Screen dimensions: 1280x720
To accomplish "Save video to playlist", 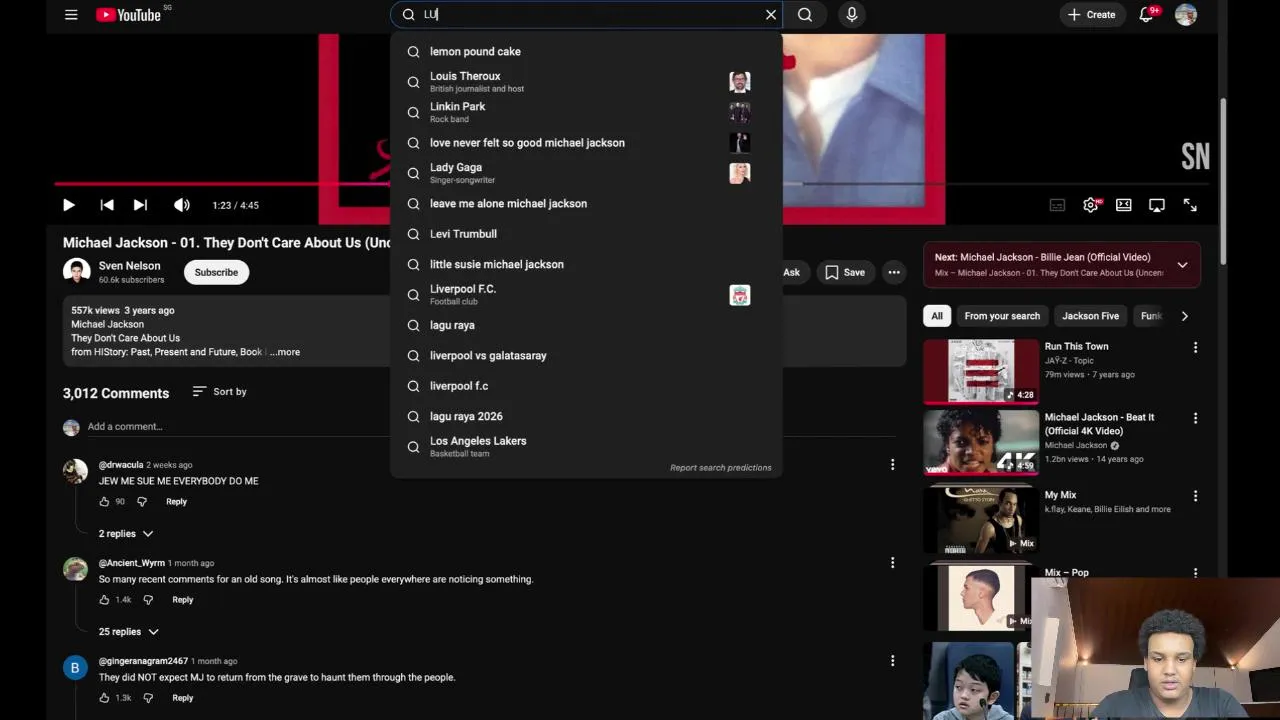I will 844,272.
